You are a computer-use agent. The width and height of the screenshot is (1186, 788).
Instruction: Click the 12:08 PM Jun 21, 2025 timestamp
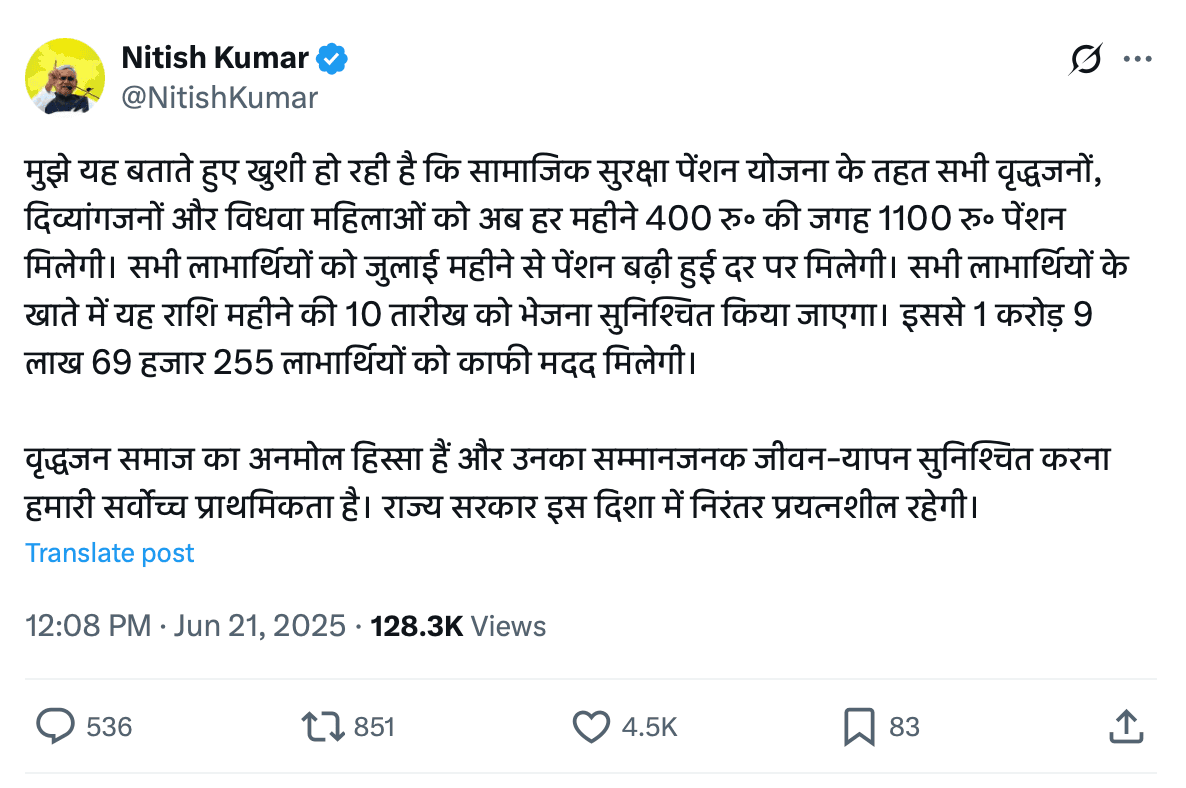[x=186, y=626]
